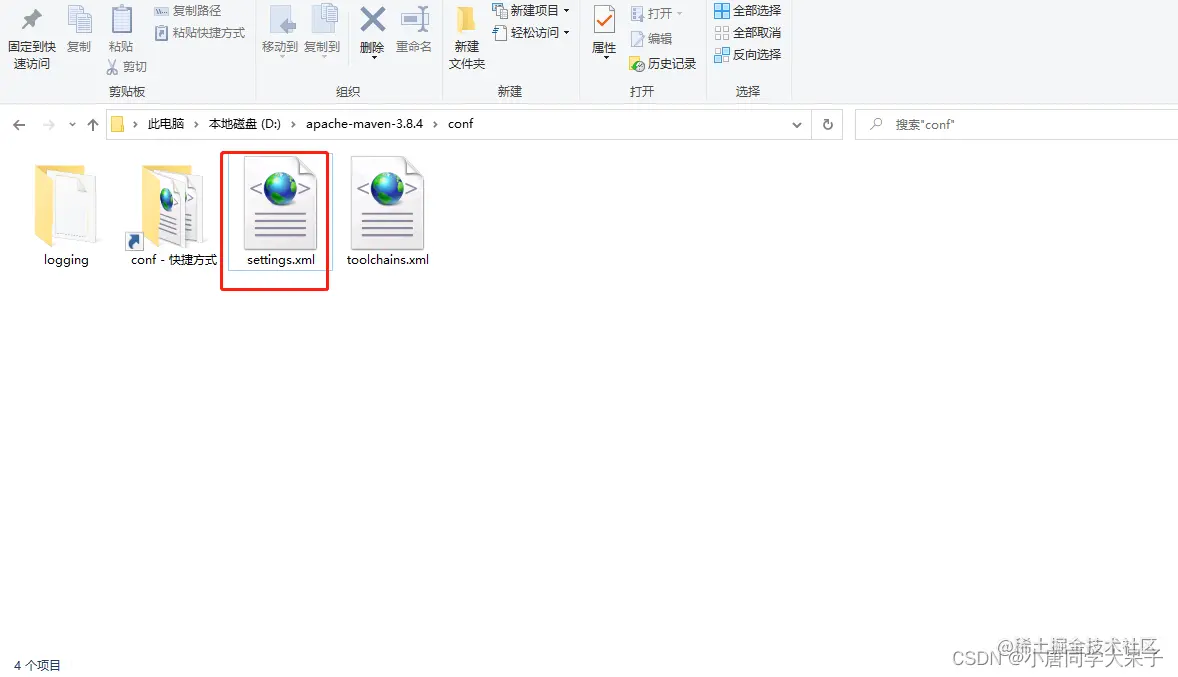Image resolution: width=1178 pixels, height=677 pixels.
Task: Click the History (历史记录) icon
Action: pos(637,65)
